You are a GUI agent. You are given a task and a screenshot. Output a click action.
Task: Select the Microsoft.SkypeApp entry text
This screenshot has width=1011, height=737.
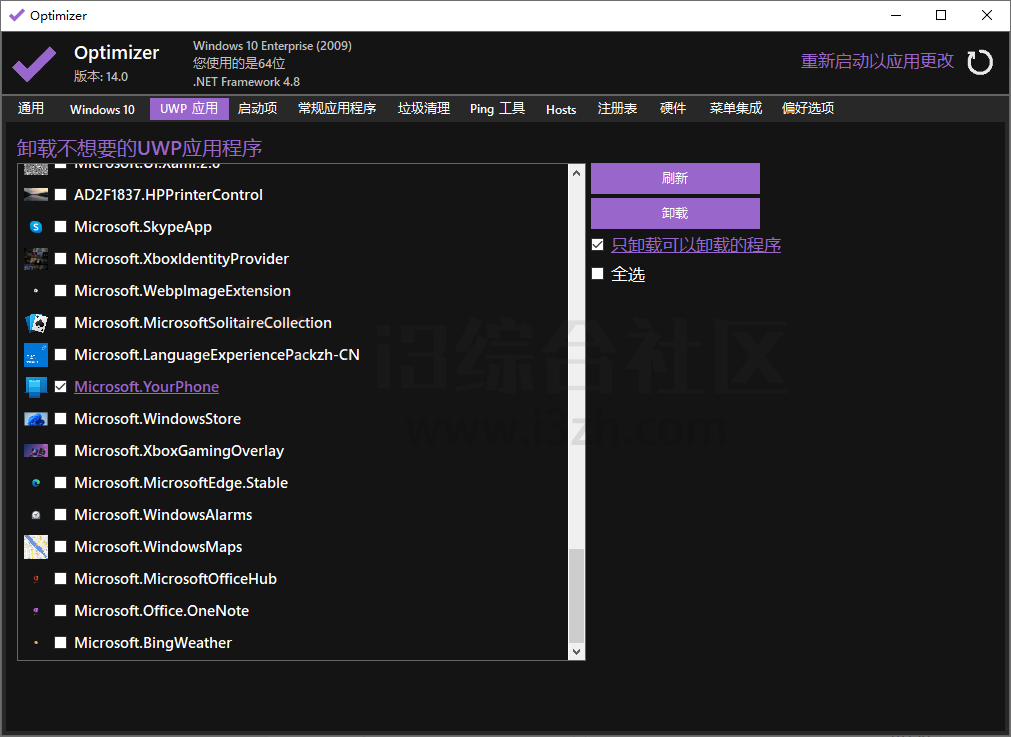[x=142, y=227]
